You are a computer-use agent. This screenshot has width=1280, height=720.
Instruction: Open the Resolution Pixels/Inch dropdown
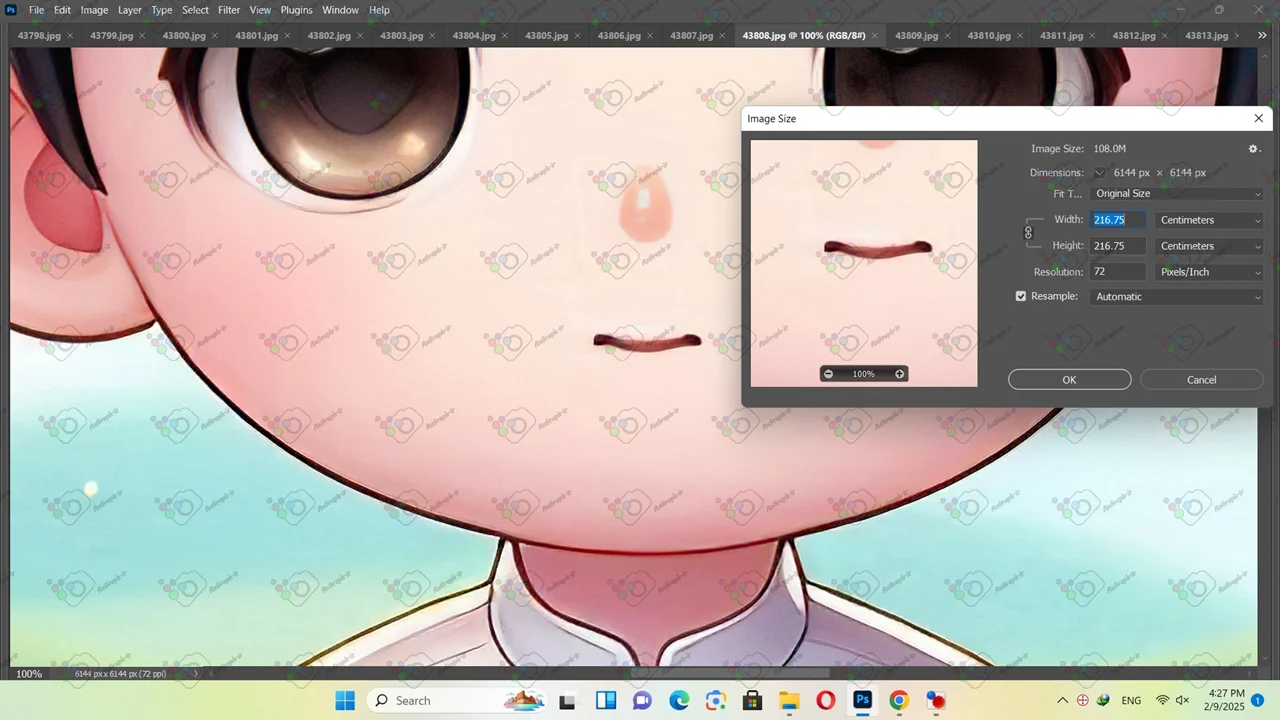1209,272
